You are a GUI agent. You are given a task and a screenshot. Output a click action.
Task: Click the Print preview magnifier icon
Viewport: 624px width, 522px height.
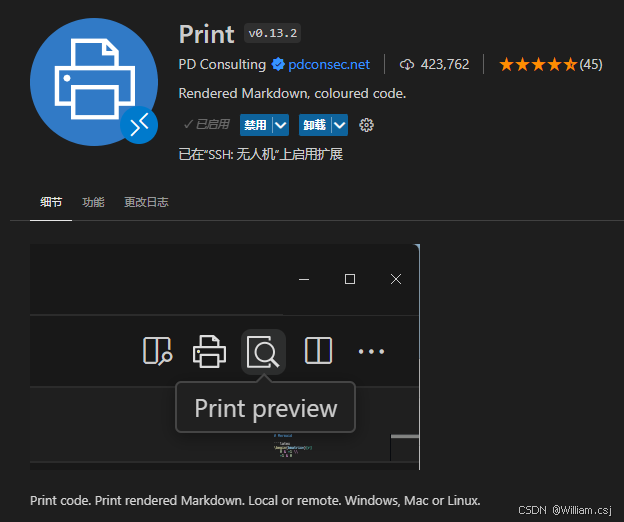click(263, 352)
